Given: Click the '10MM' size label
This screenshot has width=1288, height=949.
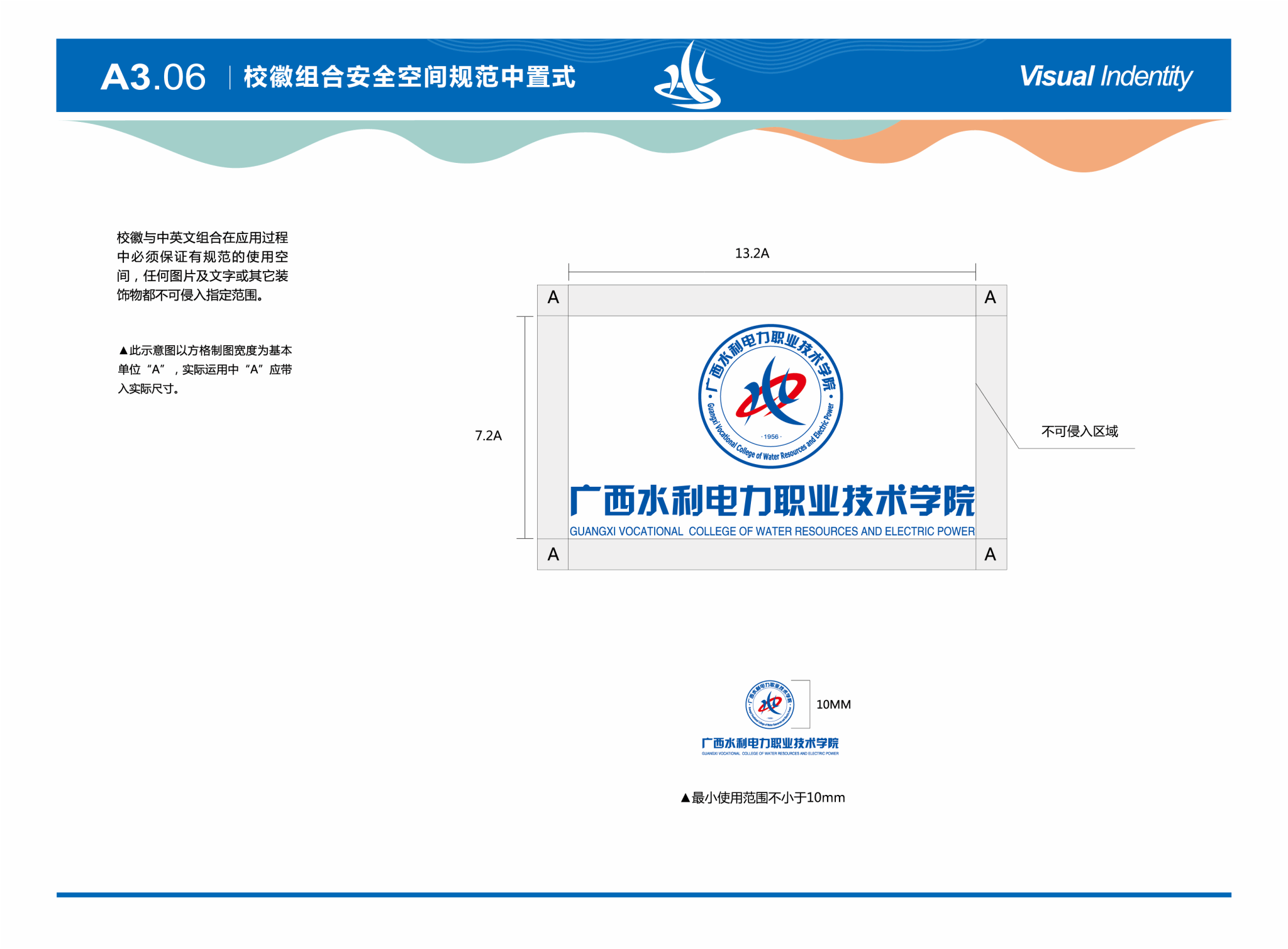Looking at the screenshot, I should pyautogui.click(x=833, y=705).
